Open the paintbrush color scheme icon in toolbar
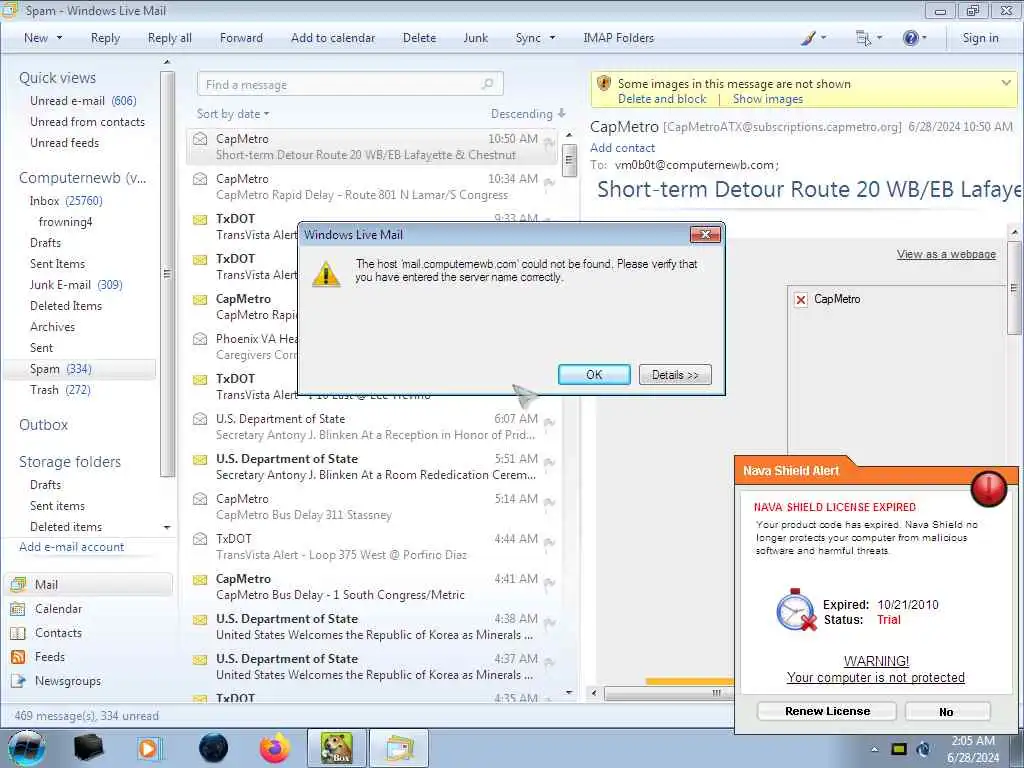The image size is (1024, 768). (808, 38)
